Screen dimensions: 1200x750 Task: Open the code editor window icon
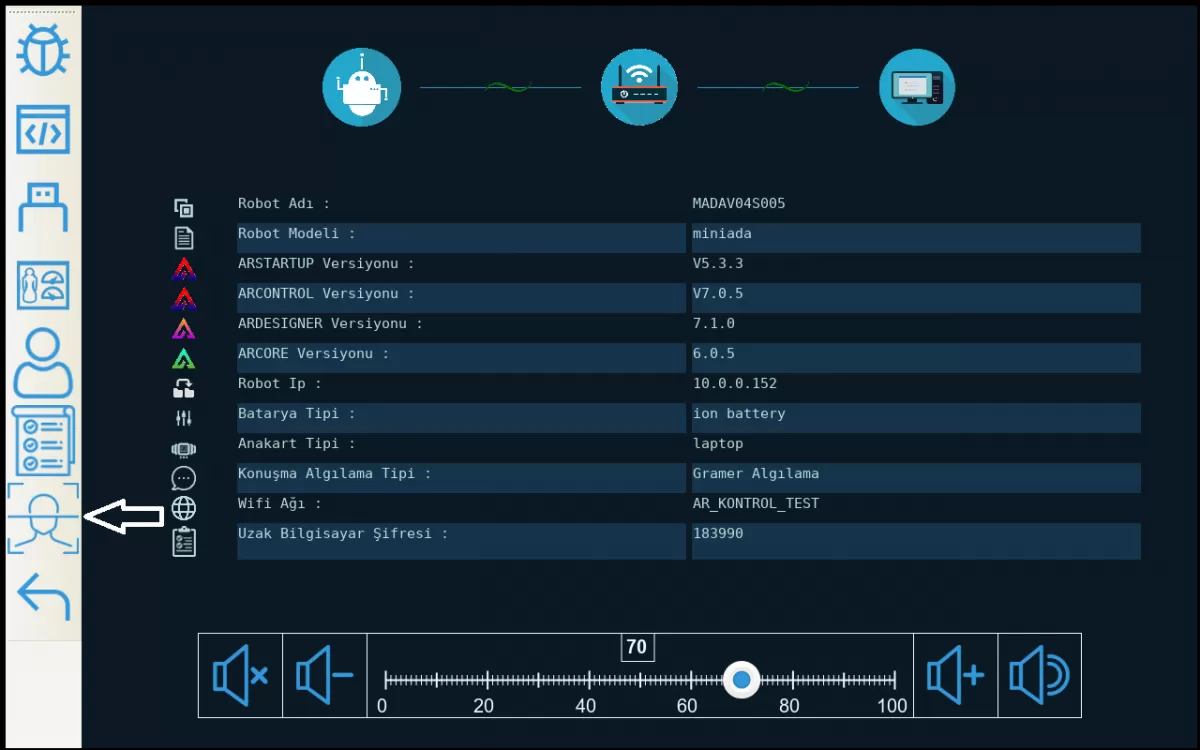click(x=43, y=130)
